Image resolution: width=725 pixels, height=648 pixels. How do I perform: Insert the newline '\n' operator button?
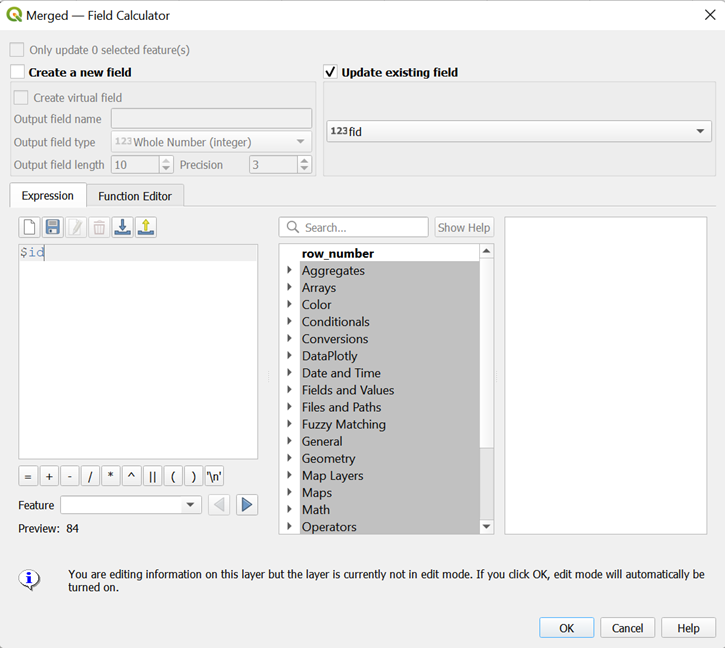tap(215, 476)
